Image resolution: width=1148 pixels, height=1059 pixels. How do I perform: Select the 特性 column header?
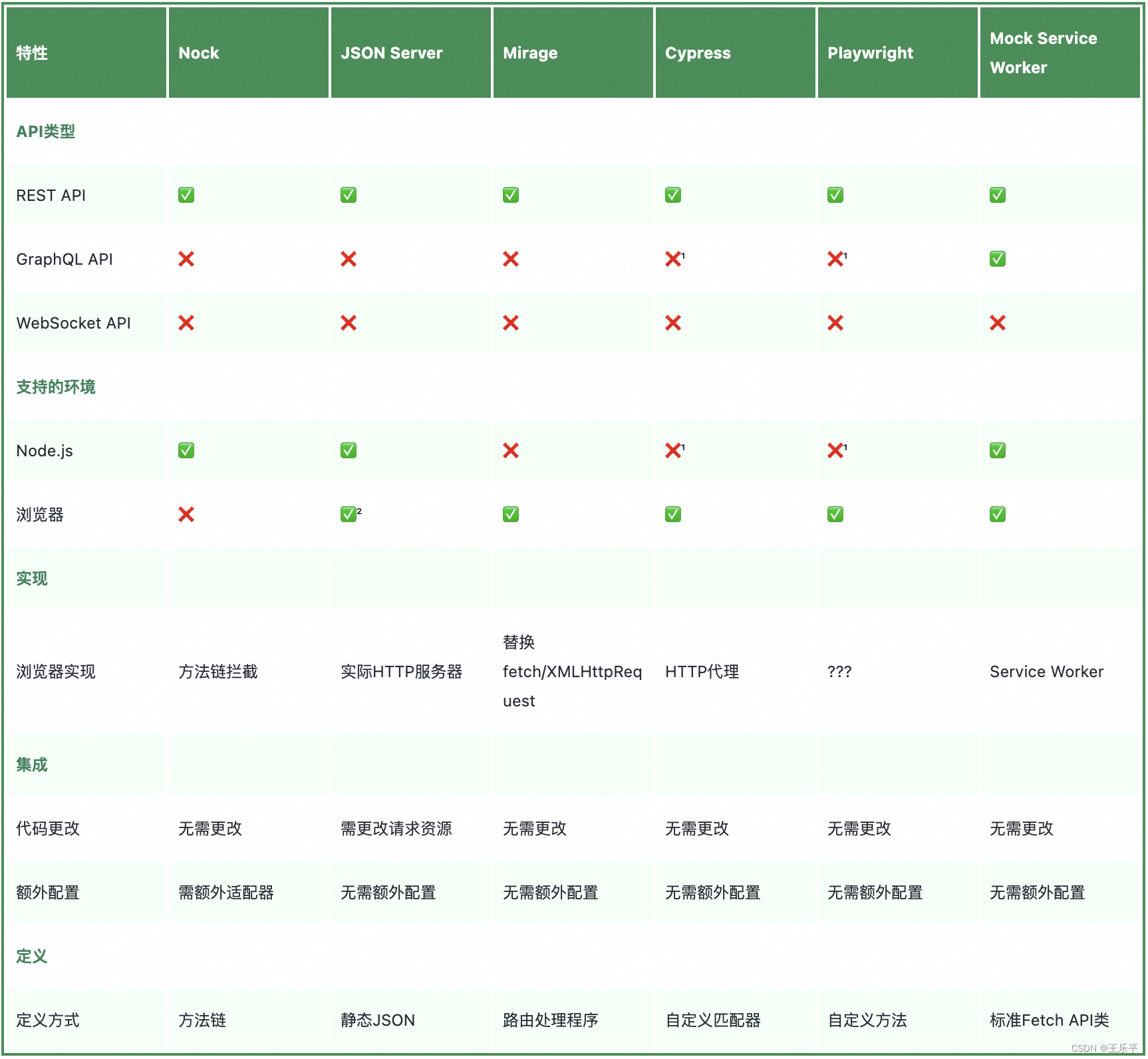[x=86, y=53]
